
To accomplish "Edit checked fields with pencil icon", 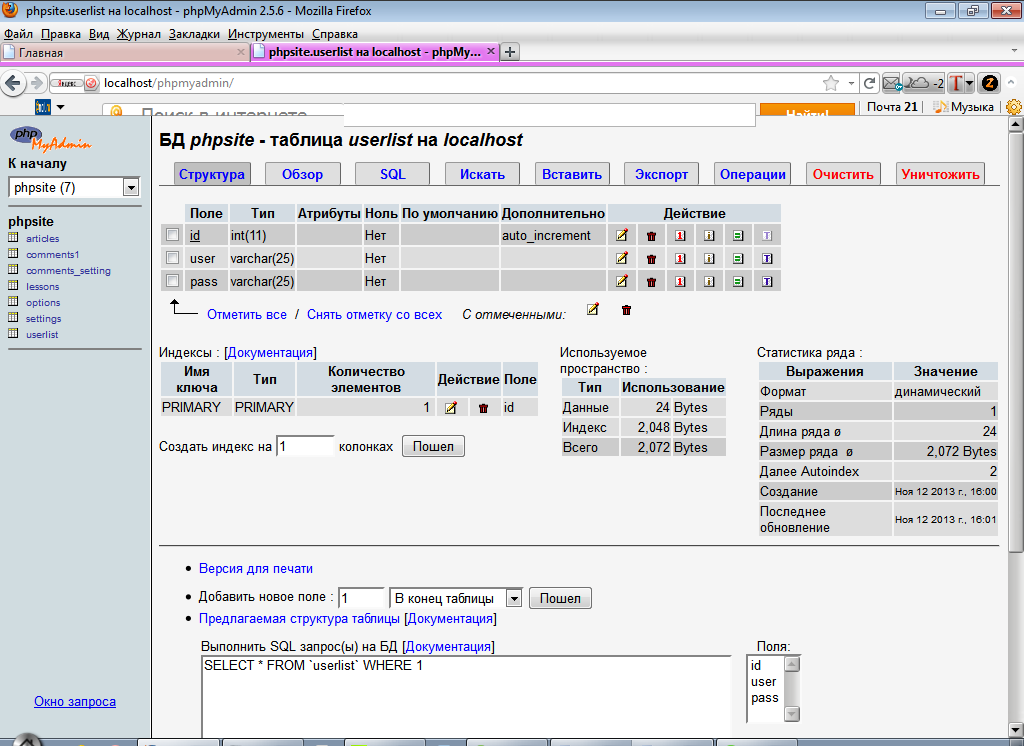I will pyautogui.click(x=592, y=309).
